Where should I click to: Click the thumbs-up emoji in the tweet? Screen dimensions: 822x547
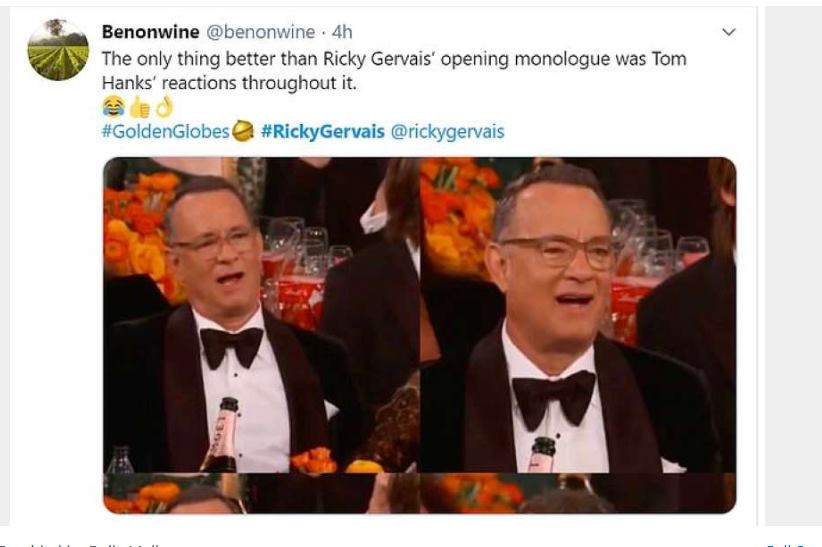139,108
